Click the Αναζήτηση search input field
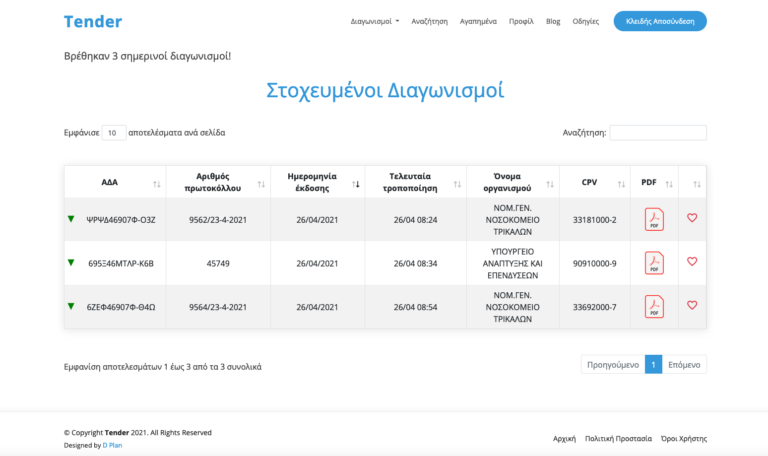The width and height of the screenshot is (768, 456). (x=657, y=132)
